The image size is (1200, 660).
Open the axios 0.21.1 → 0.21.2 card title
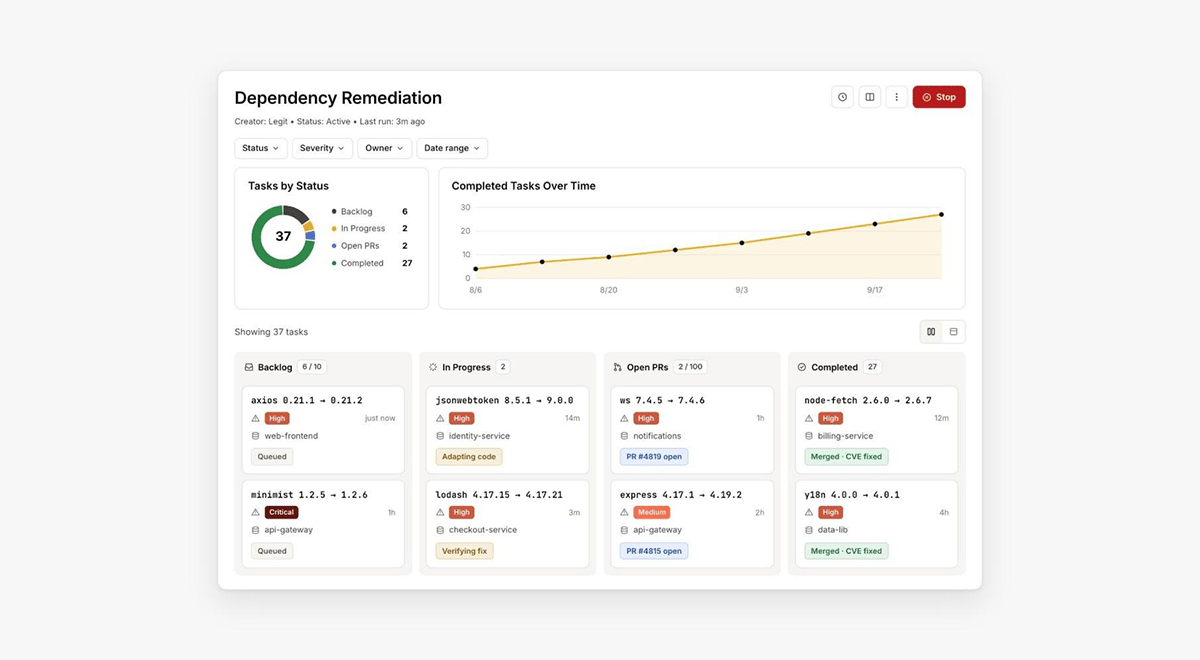(x=307, y=400)
